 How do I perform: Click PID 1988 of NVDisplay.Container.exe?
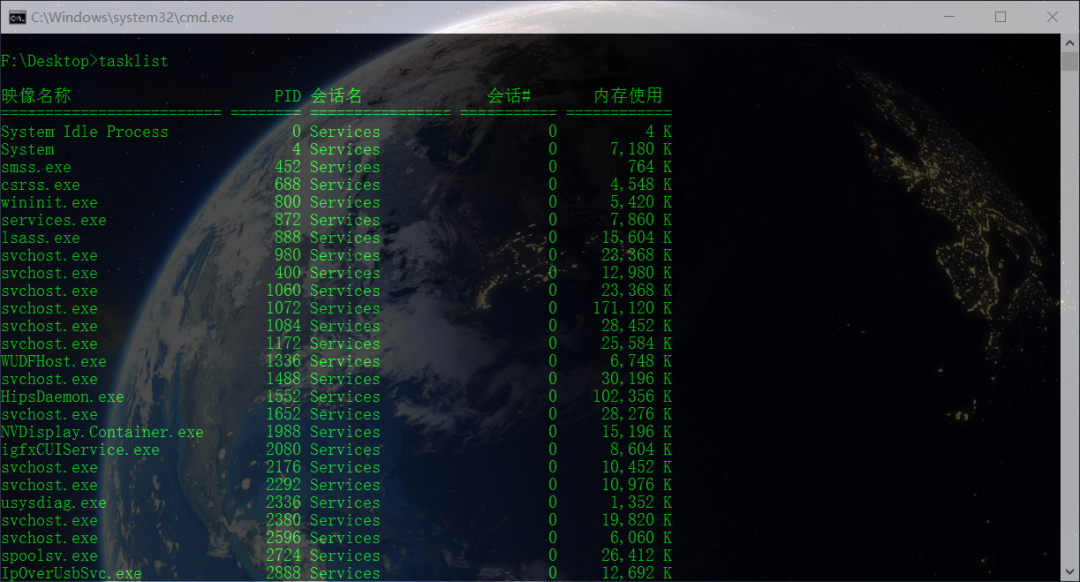pos(284,432)
